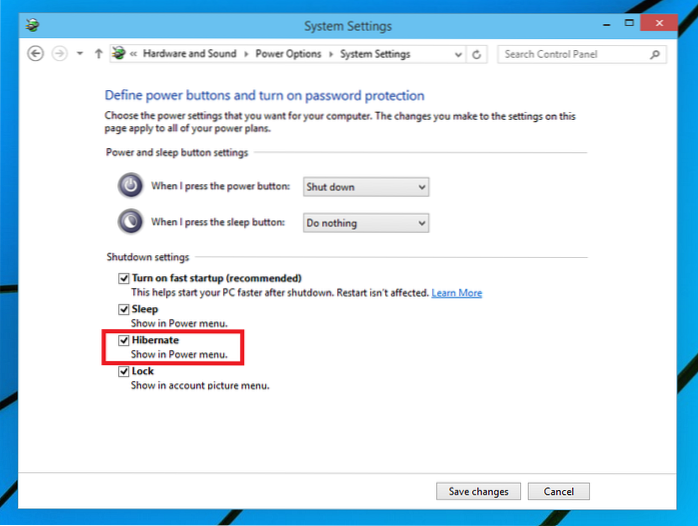
Task: Open the power button action dropdown
Action: click(365, 187)
